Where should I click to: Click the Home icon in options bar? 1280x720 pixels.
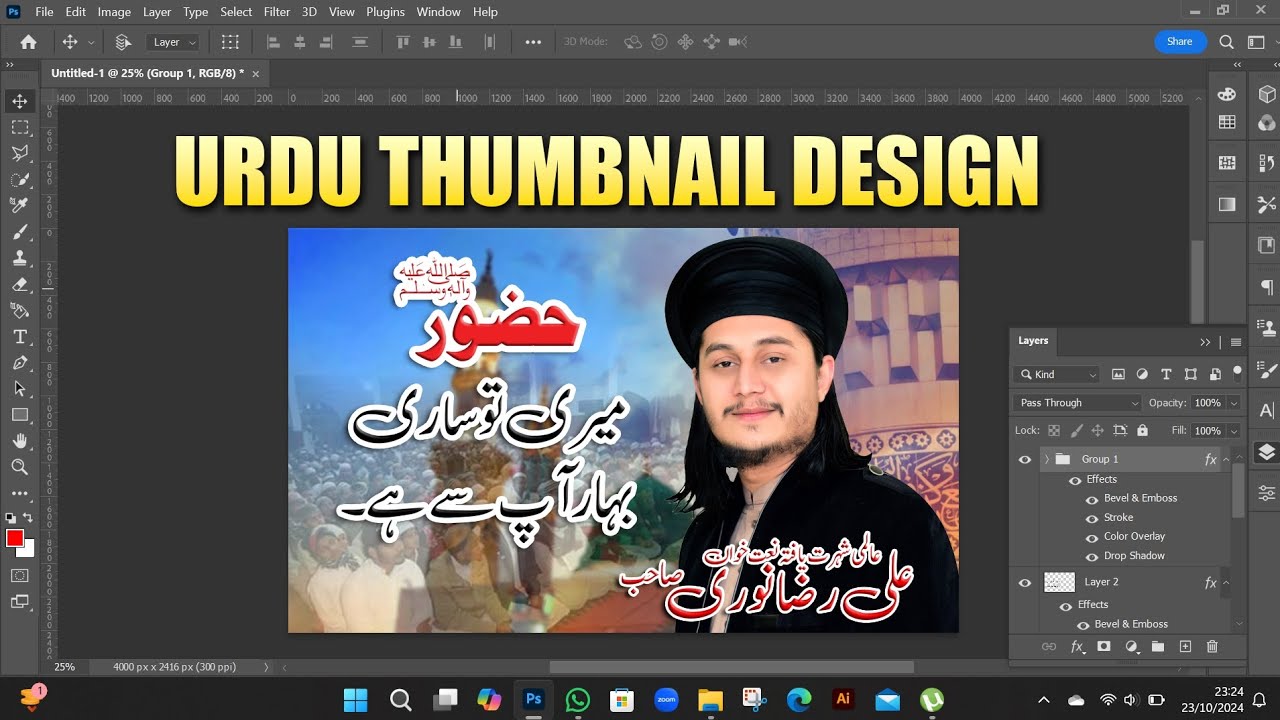point(28,42)
